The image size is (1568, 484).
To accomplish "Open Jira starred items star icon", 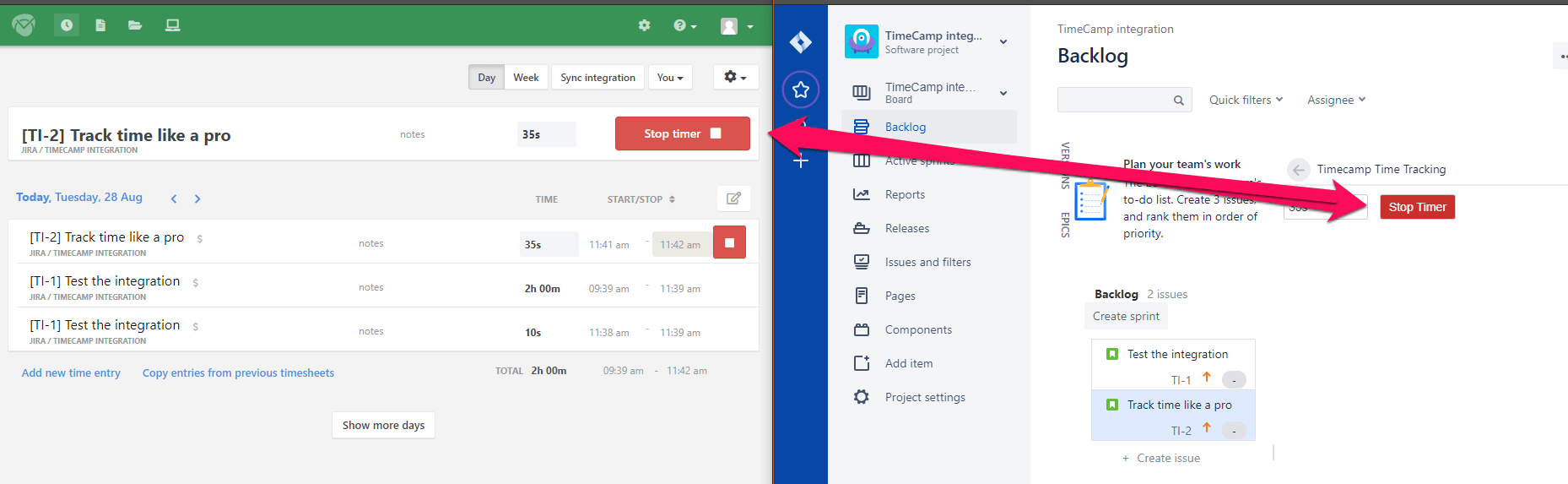I will (801, 90).
